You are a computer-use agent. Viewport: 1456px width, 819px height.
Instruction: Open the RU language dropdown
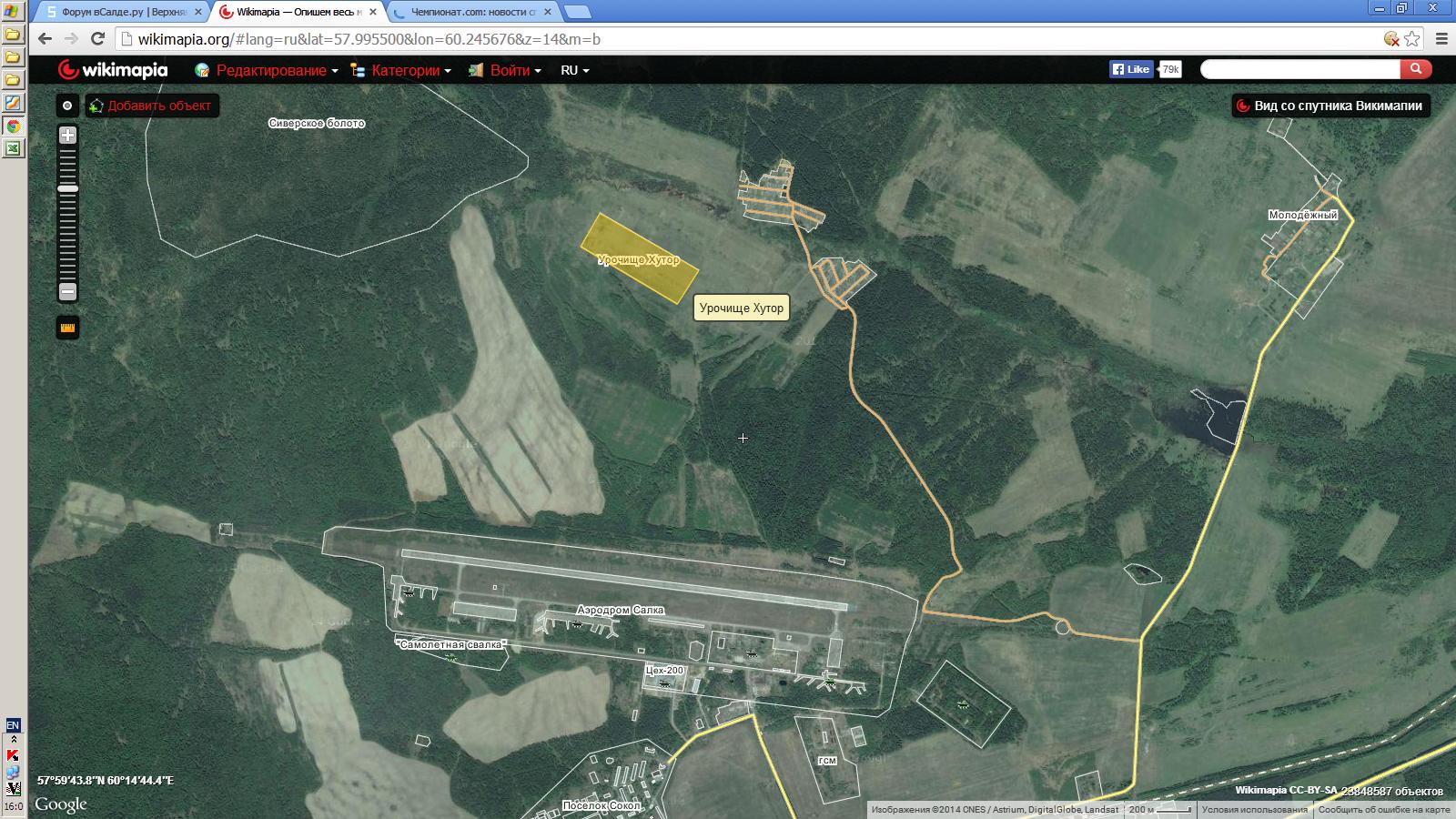pos(574,70)
